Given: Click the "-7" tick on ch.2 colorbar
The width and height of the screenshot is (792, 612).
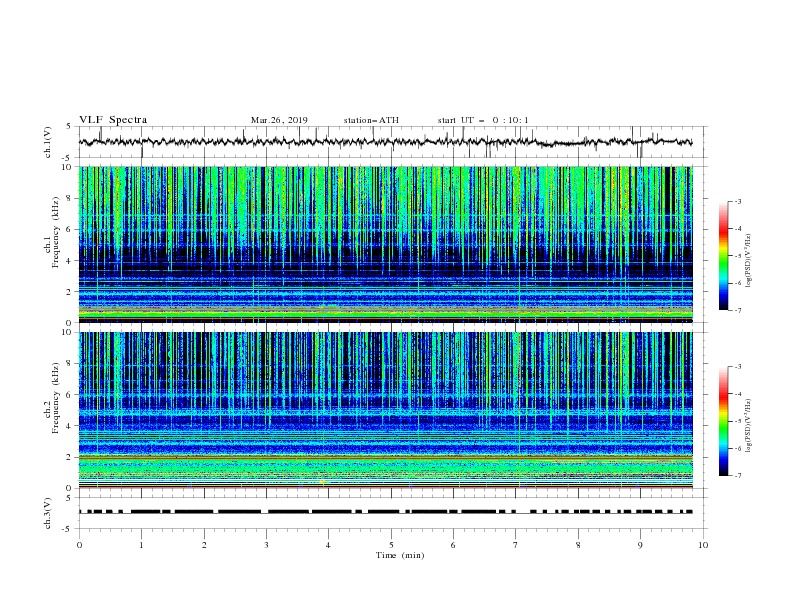Looking at the screenshot, I should (738, 475).
